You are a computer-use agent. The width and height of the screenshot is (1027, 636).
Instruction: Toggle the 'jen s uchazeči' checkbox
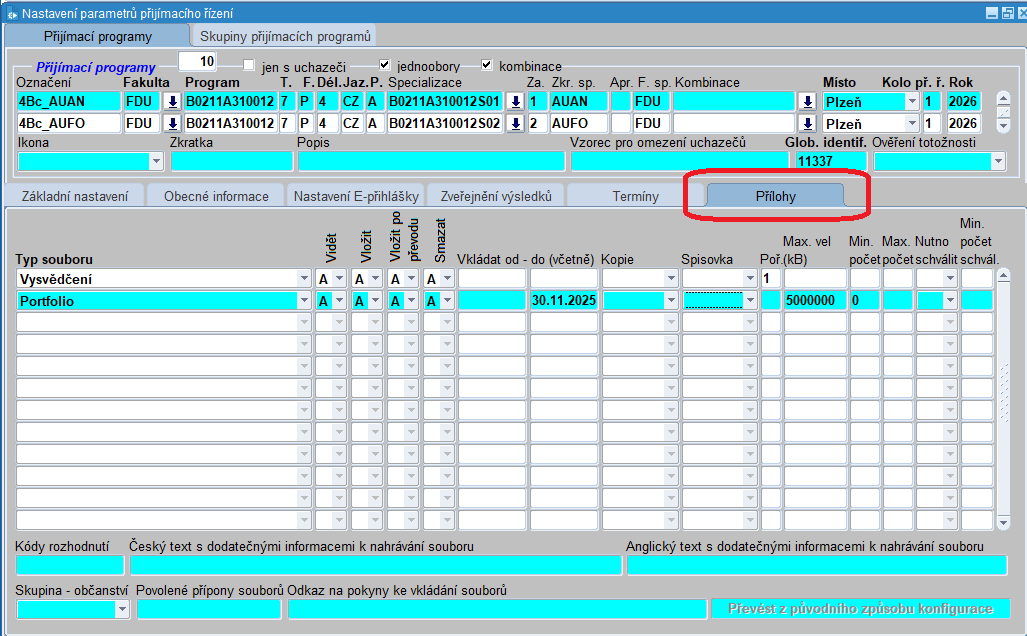tap(250, 66)
